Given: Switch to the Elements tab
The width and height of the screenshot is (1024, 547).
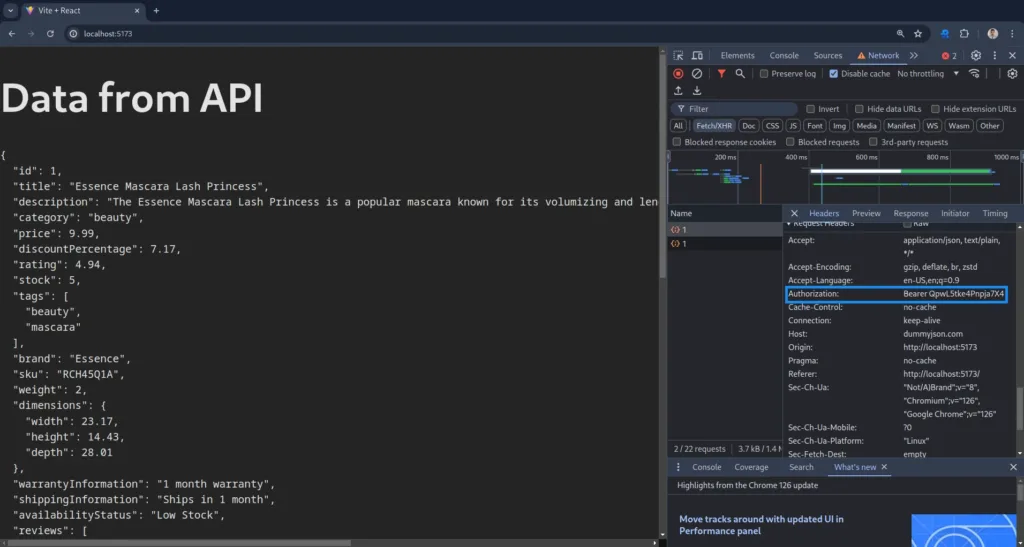Looking at the screenshot, I should click(x=737, y=55).
